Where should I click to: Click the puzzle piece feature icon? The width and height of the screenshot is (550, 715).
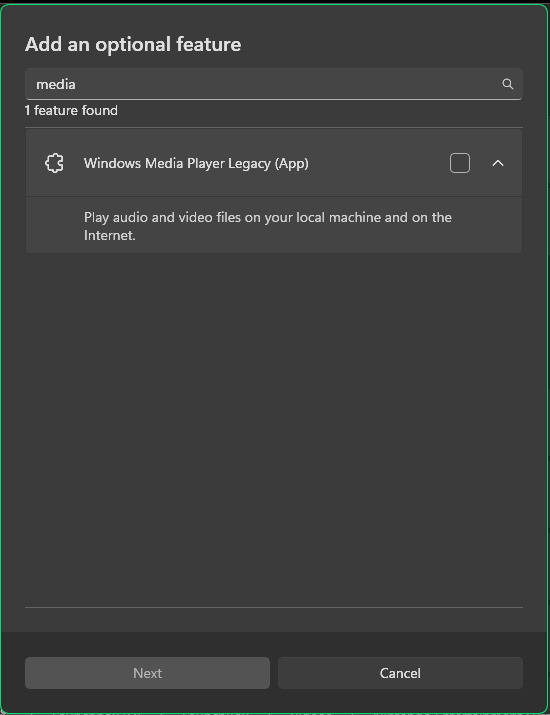(x=55, y=163)
